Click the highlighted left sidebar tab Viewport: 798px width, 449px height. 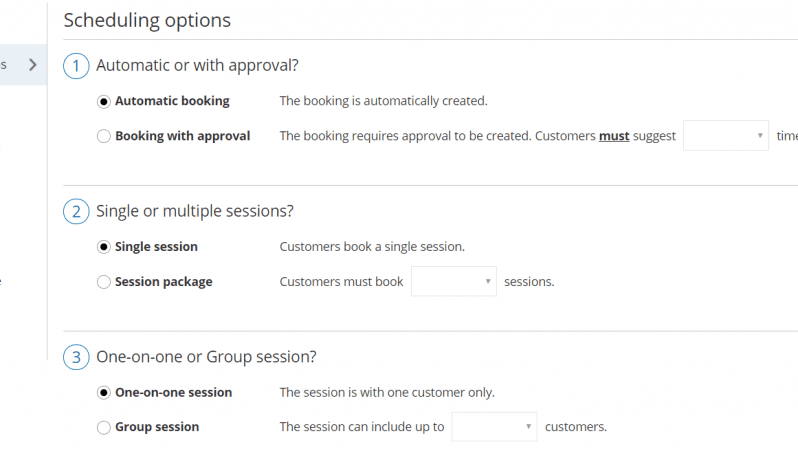20,65
